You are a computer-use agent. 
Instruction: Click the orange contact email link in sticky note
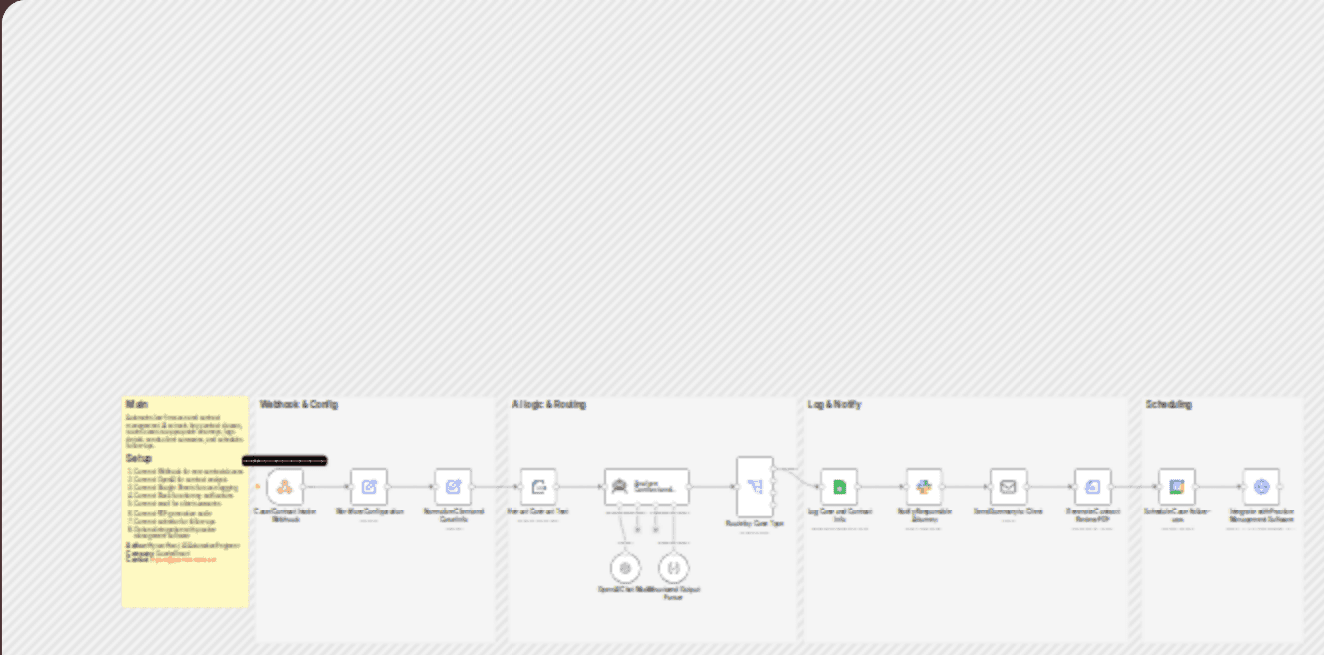tap(182, 560)
